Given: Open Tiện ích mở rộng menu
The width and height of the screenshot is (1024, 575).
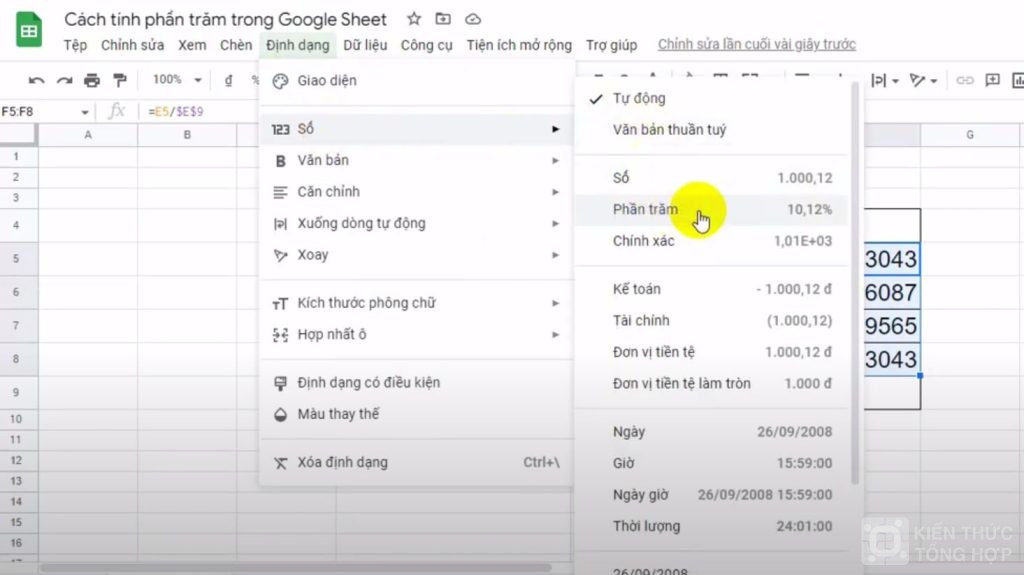Looking at the screenshot, I should tap(519, 45).
